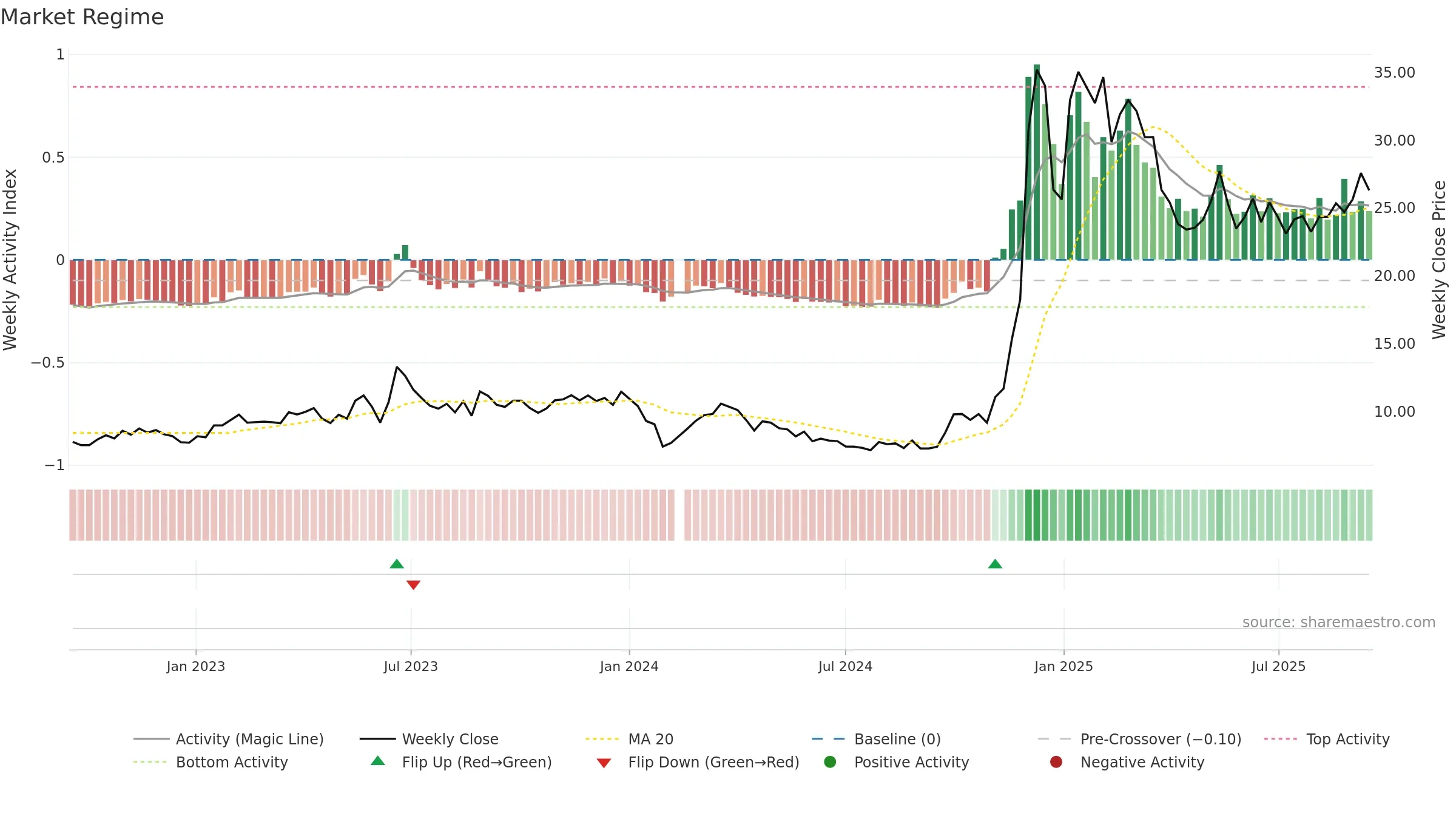Click the 25.00 price axis tick

[x=1394, y=207]
